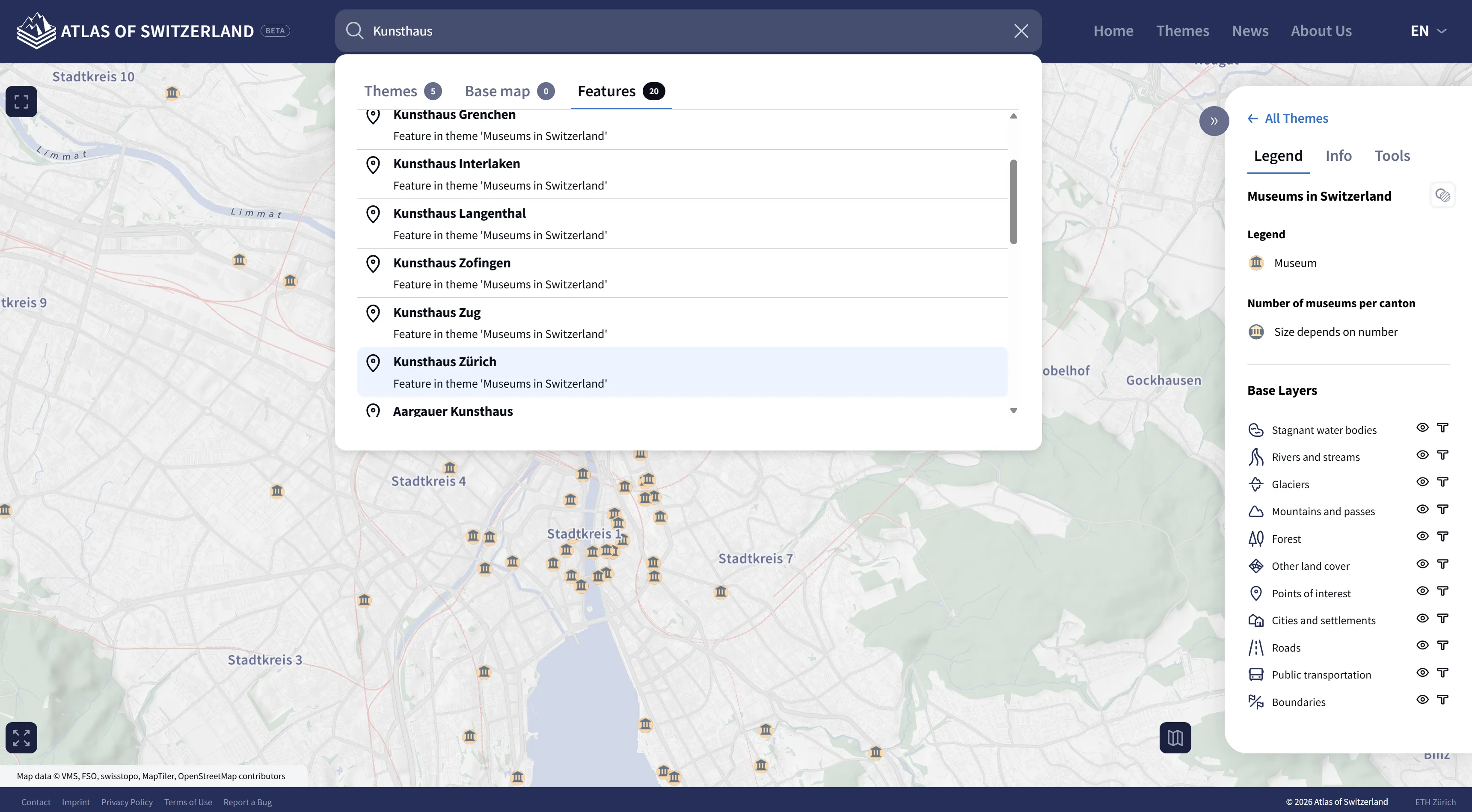
Task: Toggle labels for Boundaries layer
Action: (x=1443, y=699)
